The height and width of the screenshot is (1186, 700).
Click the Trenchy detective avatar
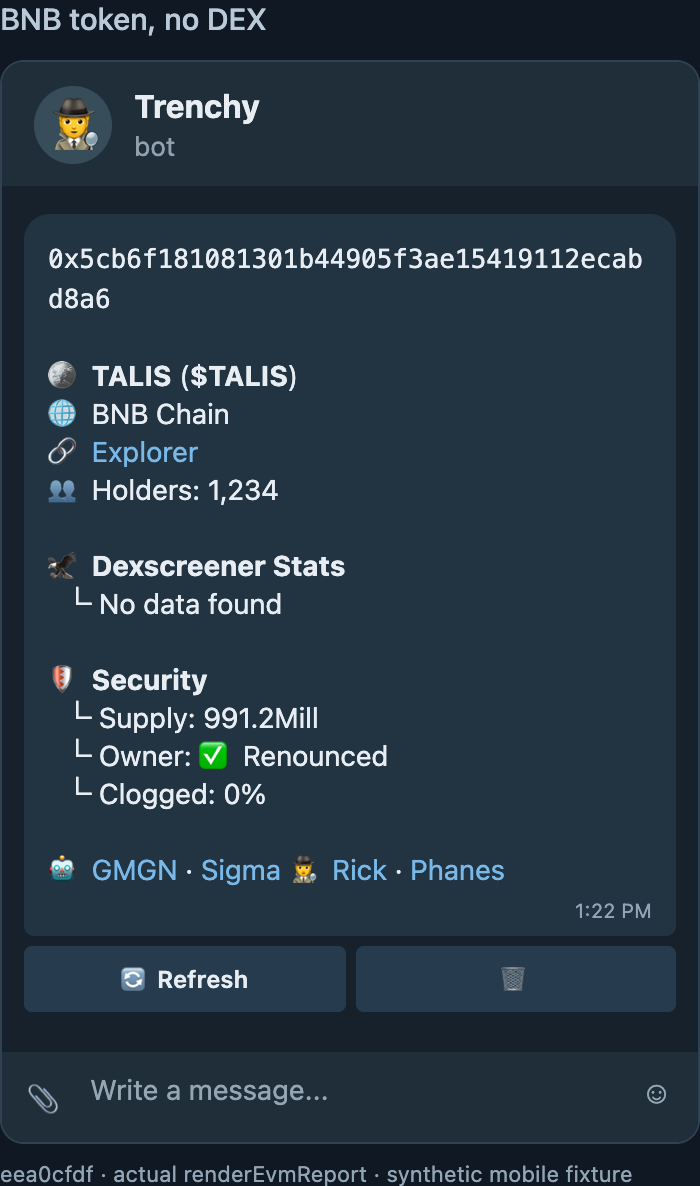coord(73,125)
